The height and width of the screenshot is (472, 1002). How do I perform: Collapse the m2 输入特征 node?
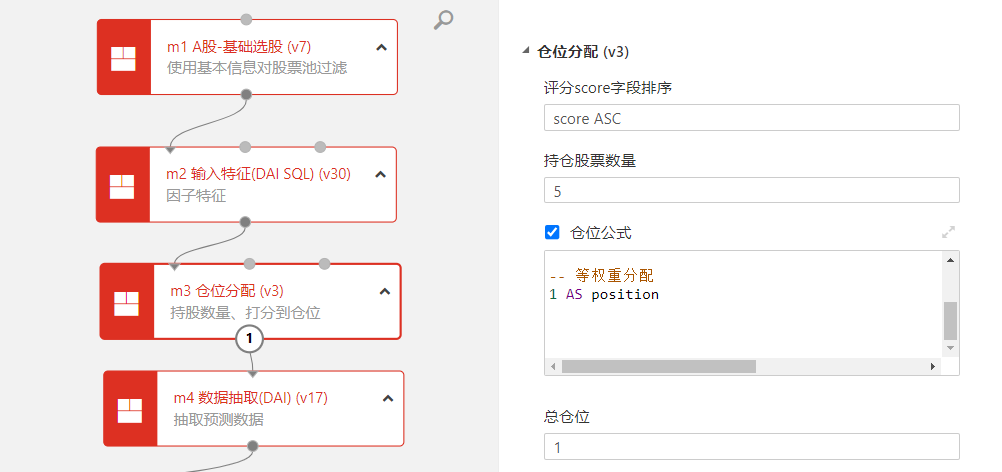pos(380,174)
